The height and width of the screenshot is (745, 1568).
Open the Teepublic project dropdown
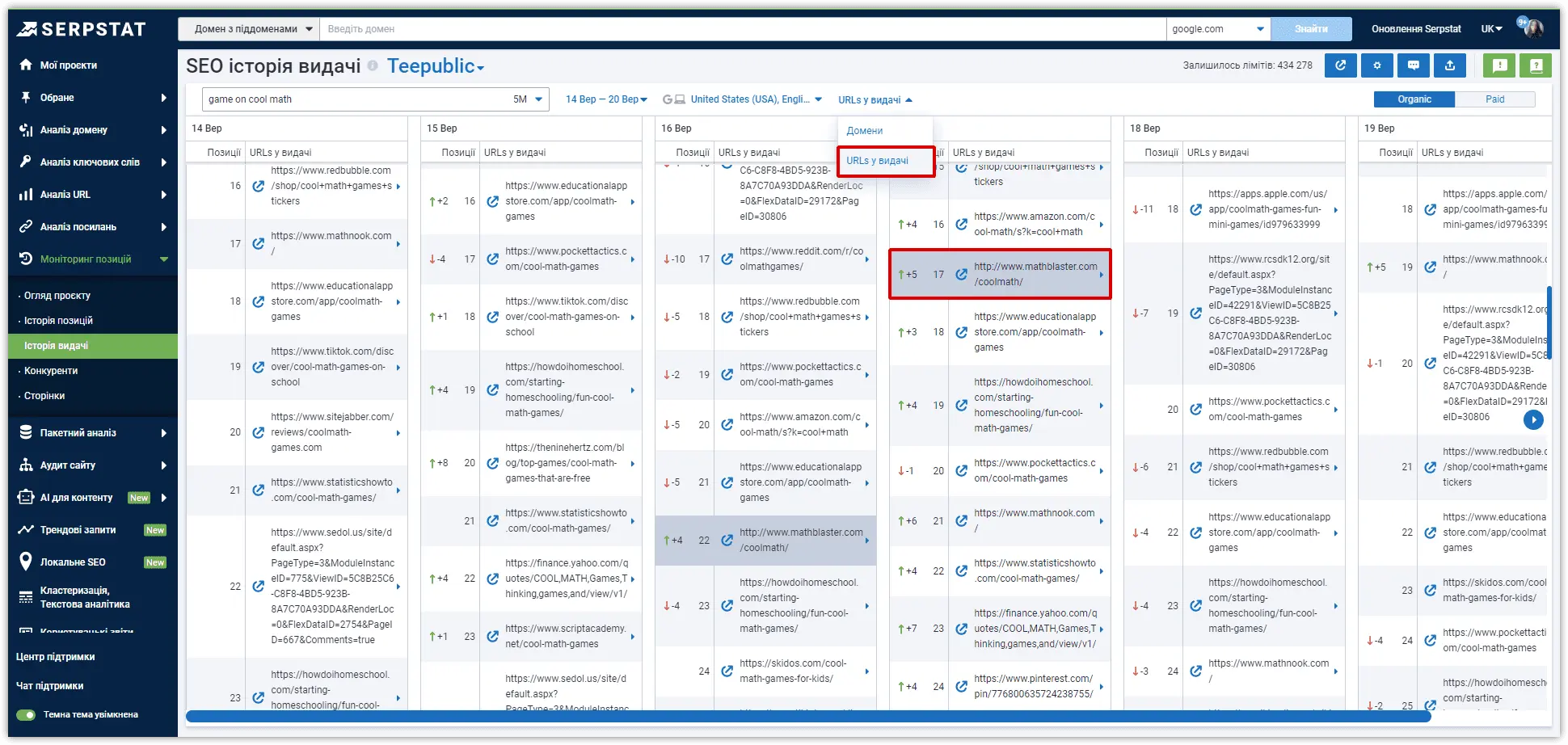coord(435,66)
